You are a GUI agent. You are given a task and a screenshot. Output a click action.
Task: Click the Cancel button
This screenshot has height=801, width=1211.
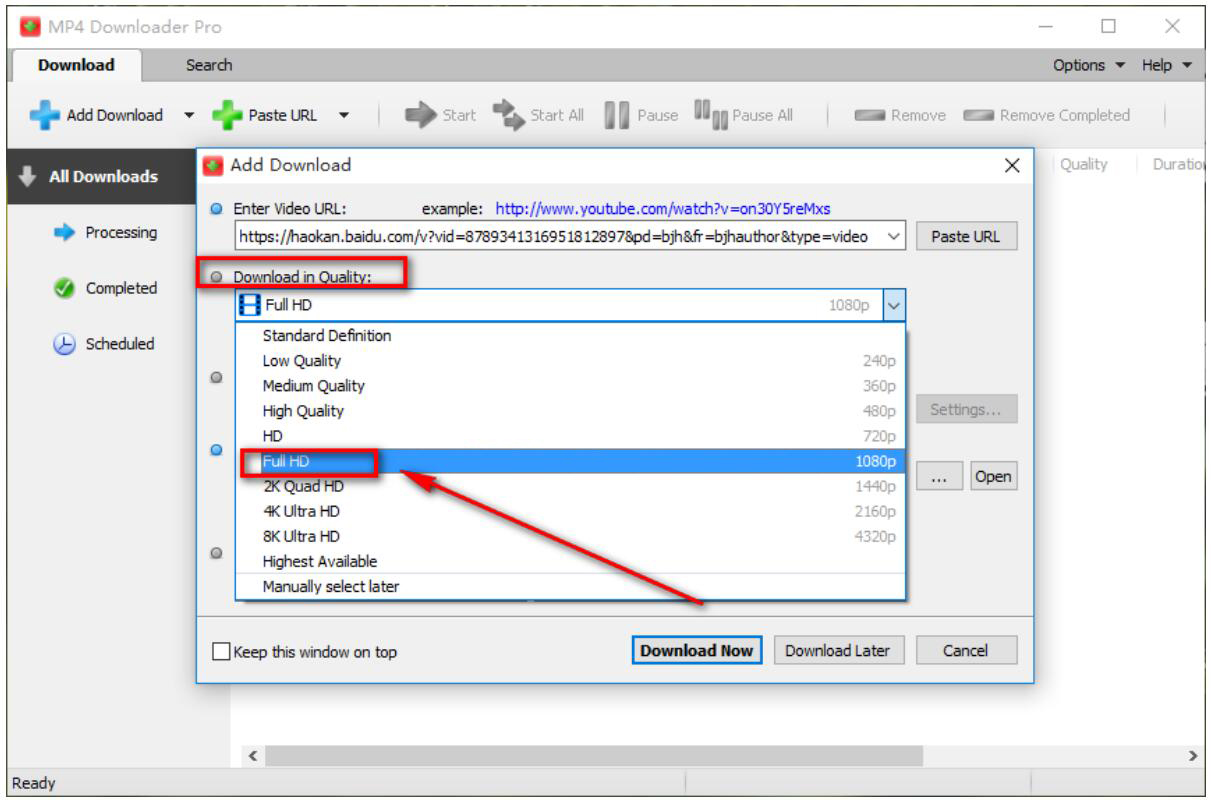966,651
